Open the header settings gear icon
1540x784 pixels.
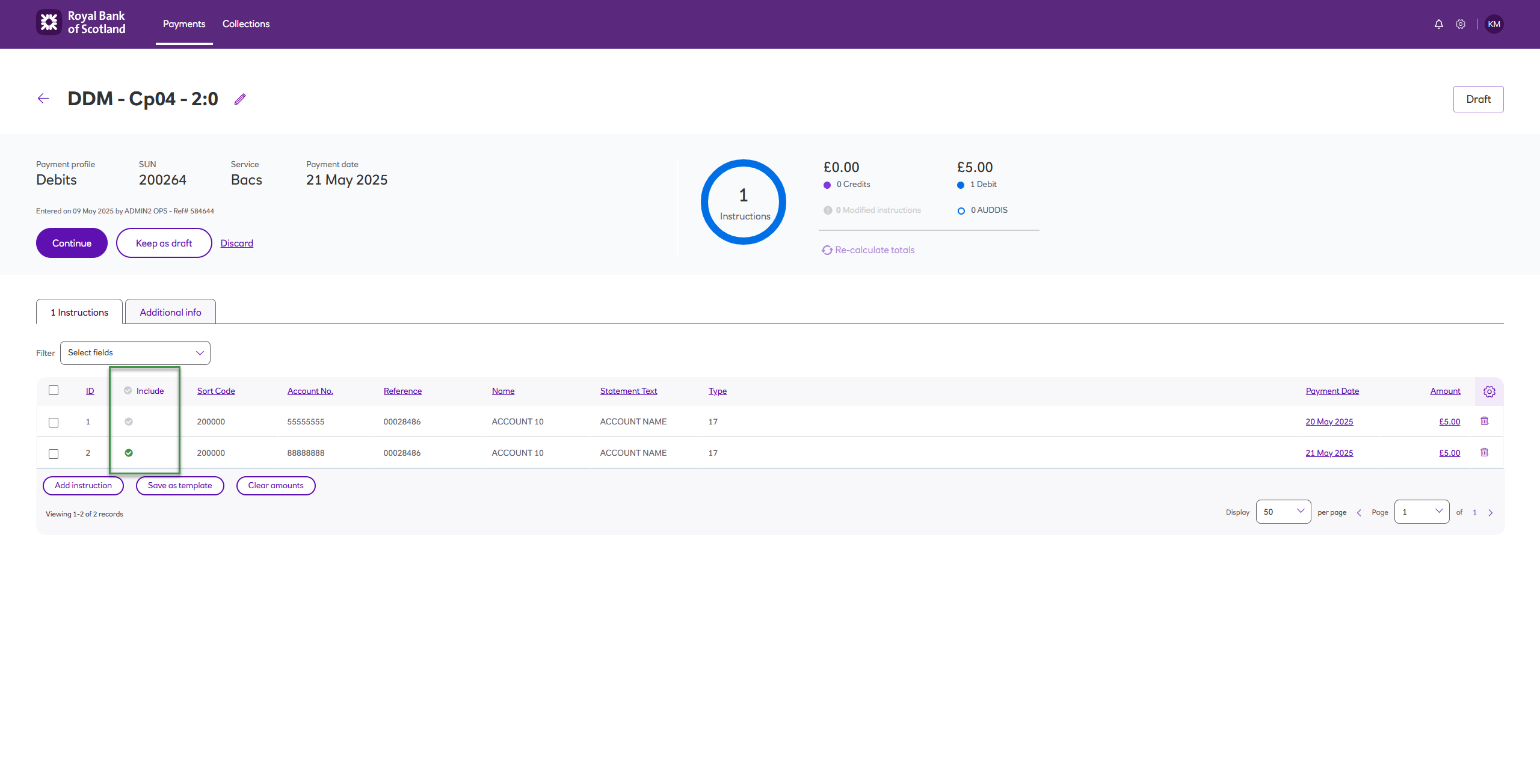coord(1461,24)
